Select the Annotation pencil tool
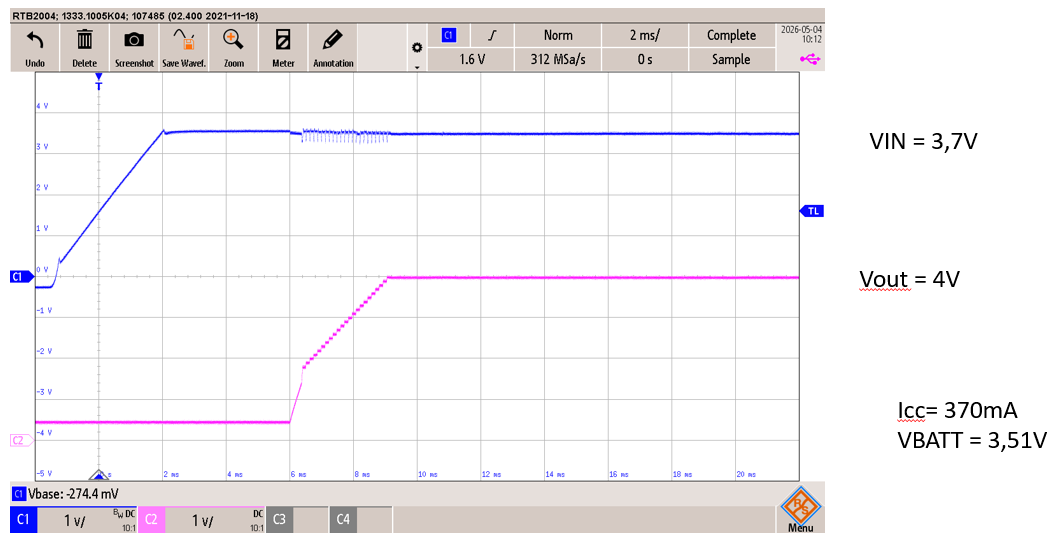Image resolution: width=1052 pixels, height=540 pixels. [x=333, y=47]
